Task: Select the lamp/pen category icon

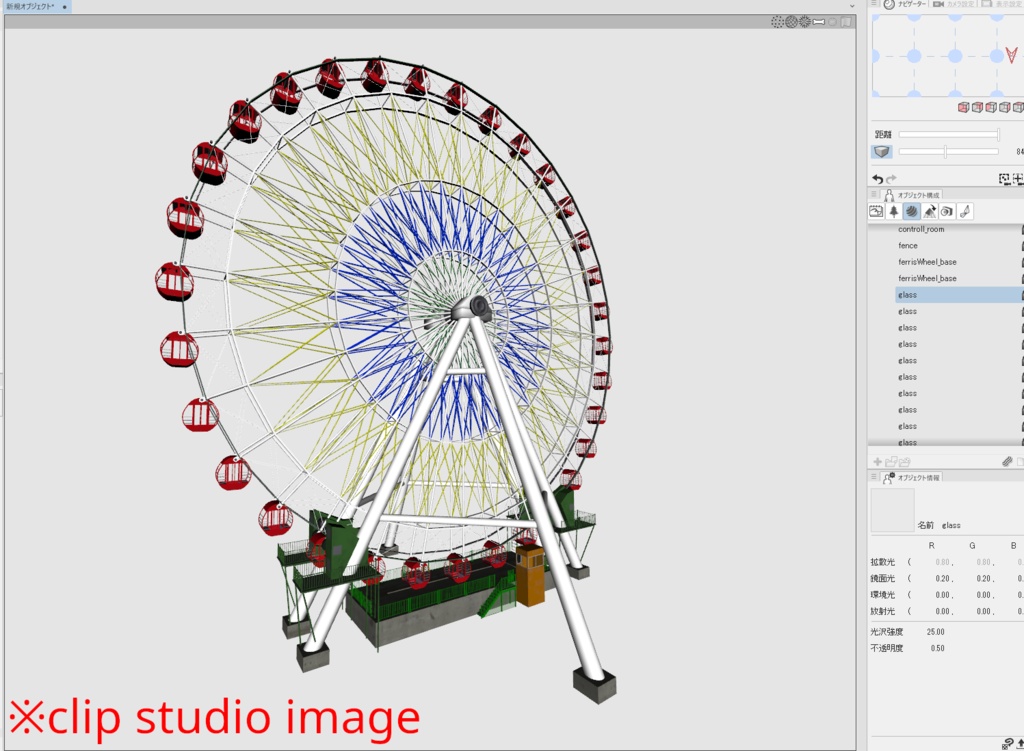Action: [965, 211]
